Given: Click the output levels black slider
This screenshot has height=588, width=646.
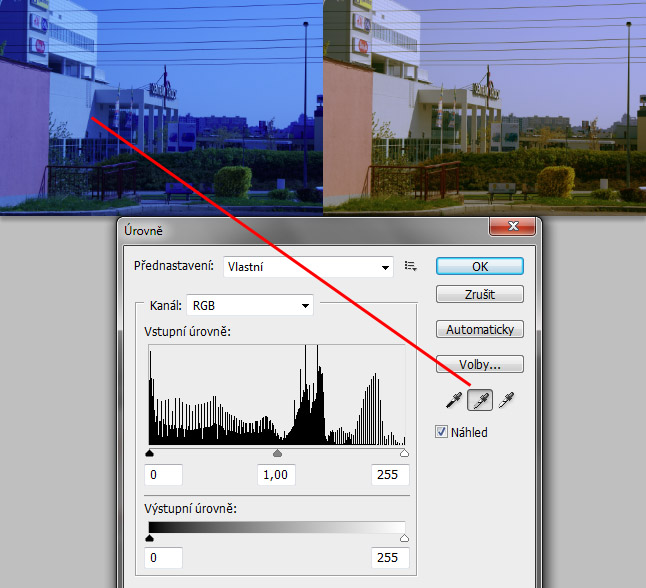Looking at the screenshot, I should pos(150,538).
